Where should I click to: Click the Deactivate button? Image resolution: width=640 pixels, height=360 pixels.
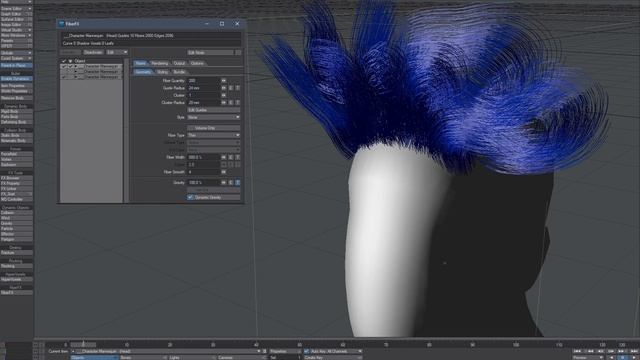(x=93, y=53)
